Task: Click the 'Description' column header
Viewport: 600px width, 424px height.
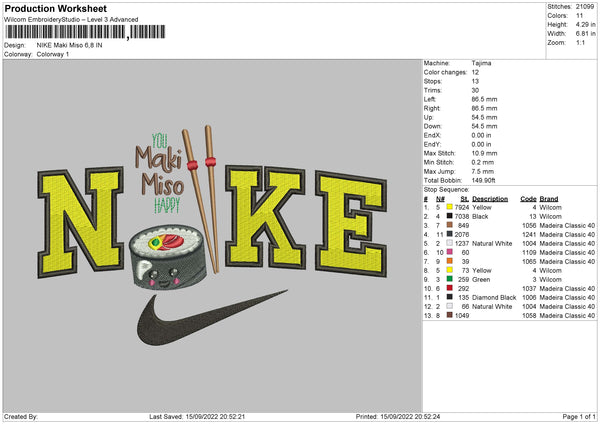Action: pyautogui.click(x=490, y=199)
